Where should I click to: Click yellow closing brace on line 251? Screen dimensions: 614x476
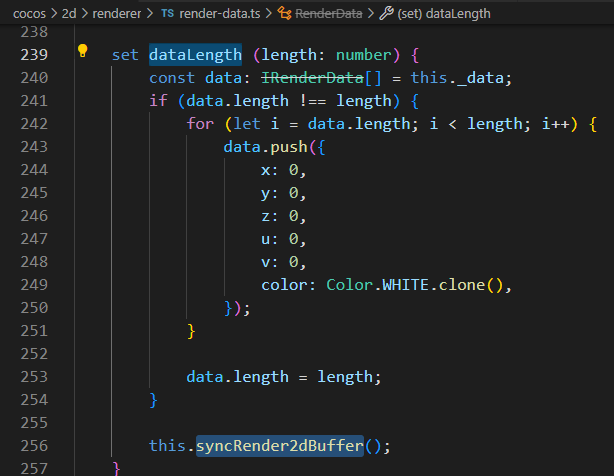tap(191, 331)
